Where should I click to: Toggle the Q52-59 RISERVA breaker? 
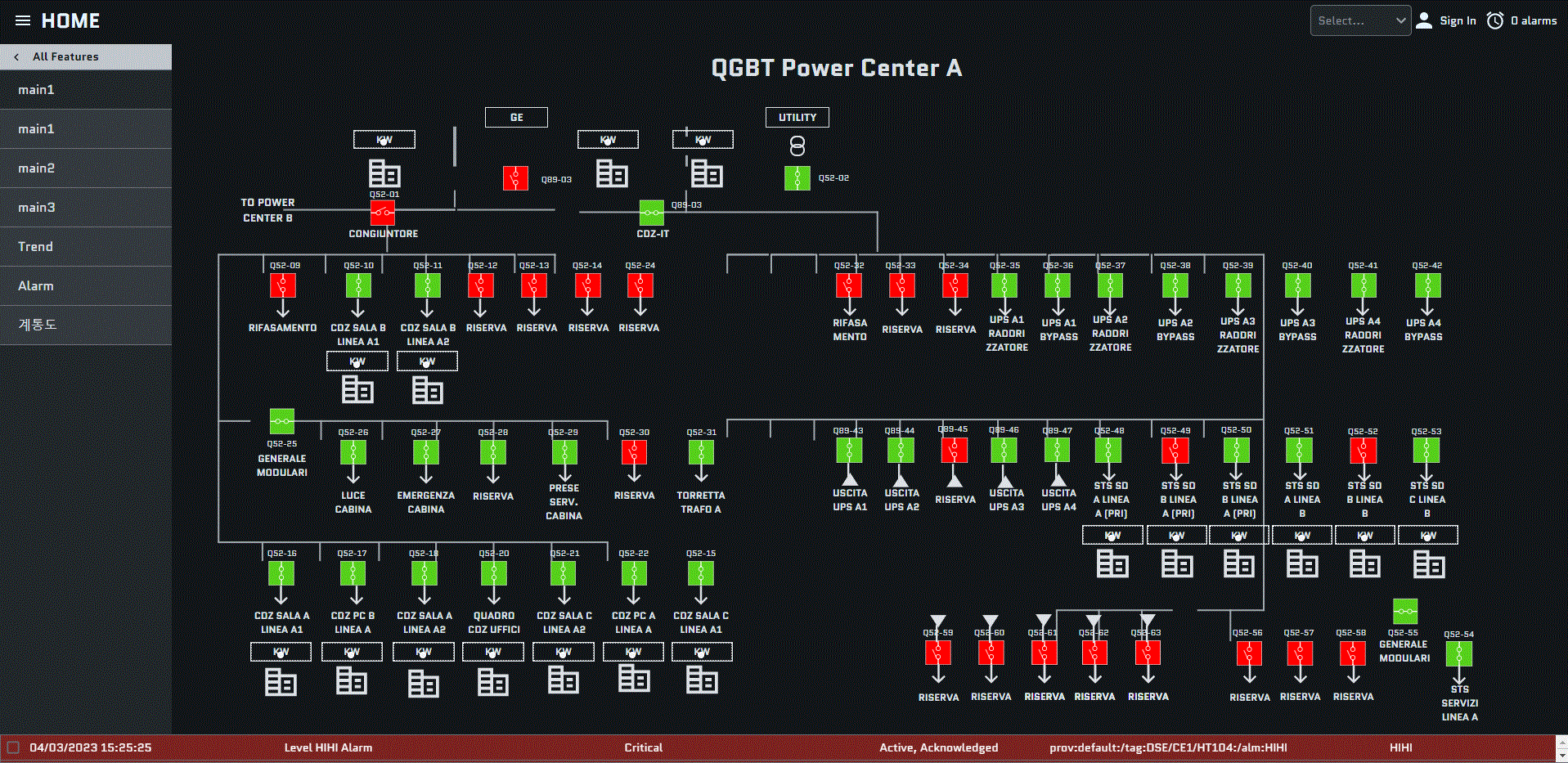[937, 653]
